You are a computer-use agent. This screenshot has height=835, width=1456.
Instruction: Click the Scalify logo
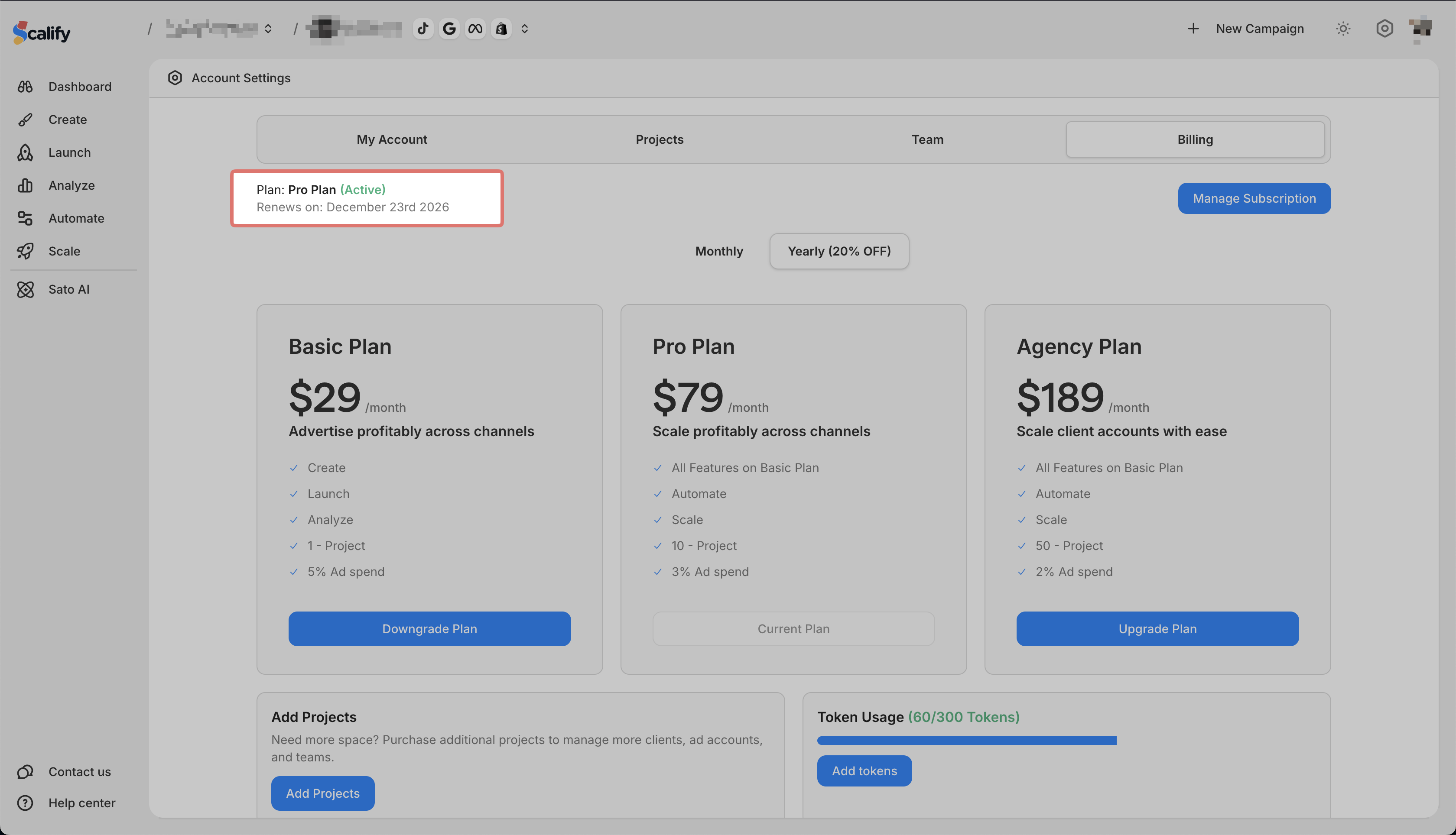click(x=42, y=32)
